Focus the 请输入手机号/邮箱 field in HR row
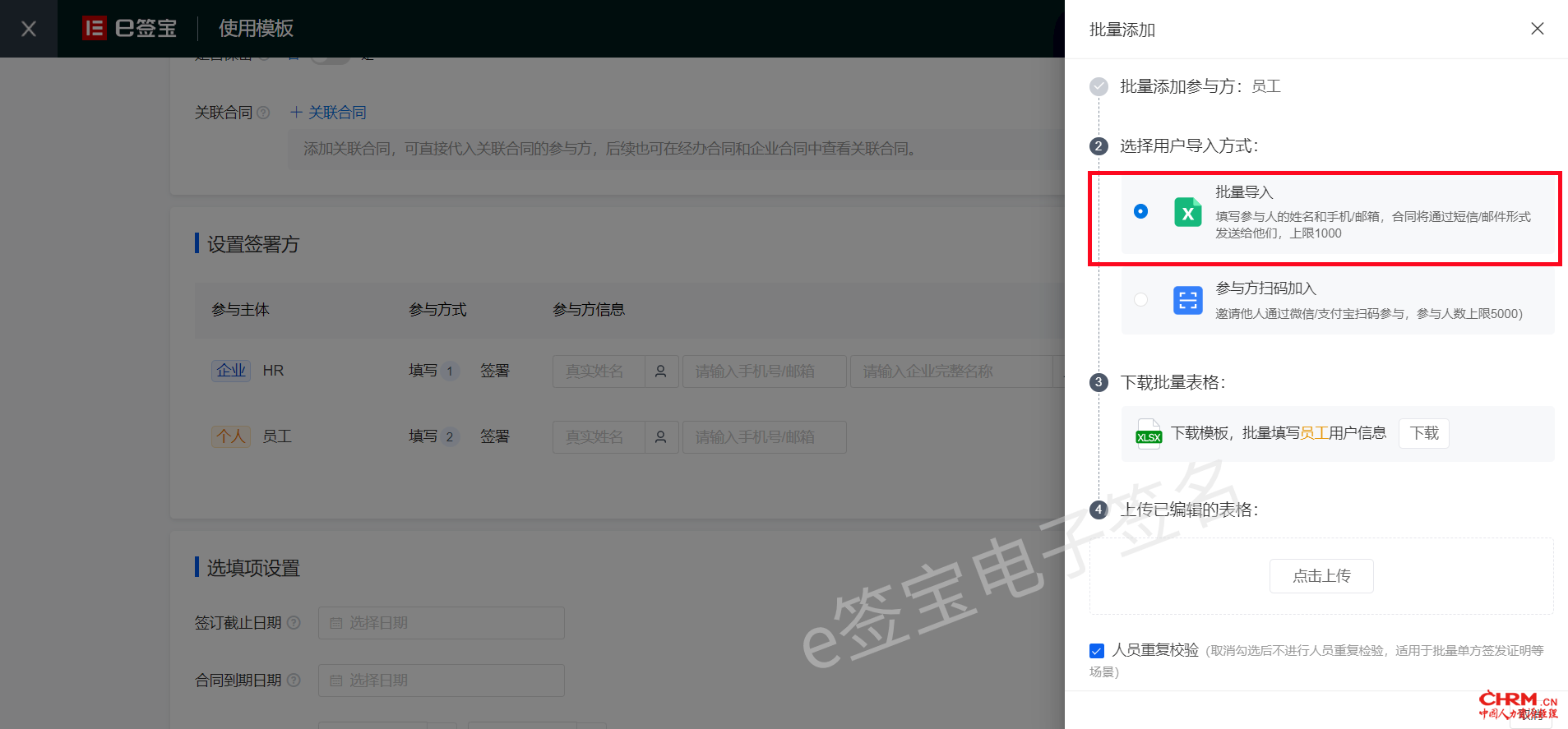The height and width of the screenshot is (729, 1568). [x=765, y=371]
